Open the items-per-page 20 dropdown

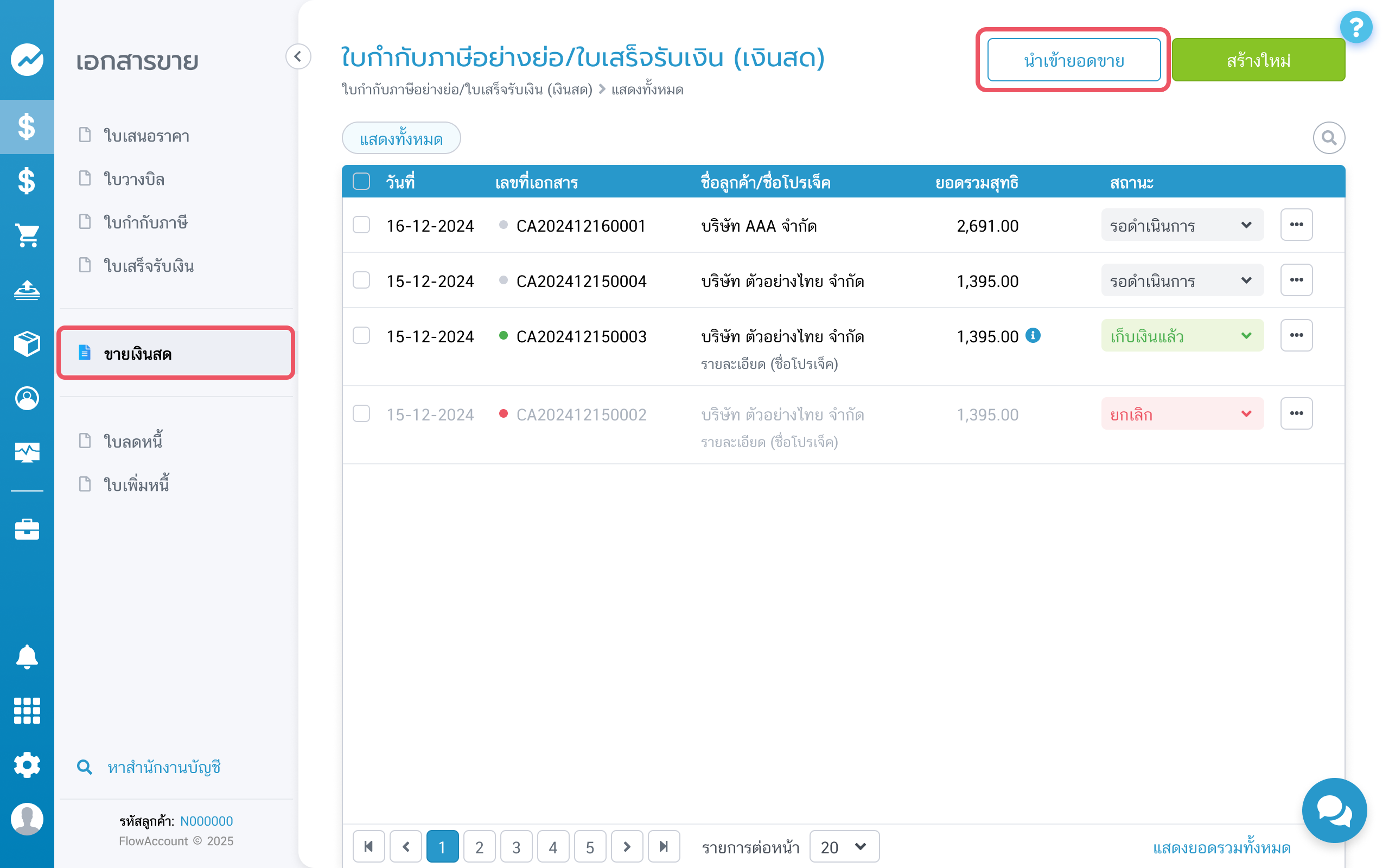[x=843, y=846]
